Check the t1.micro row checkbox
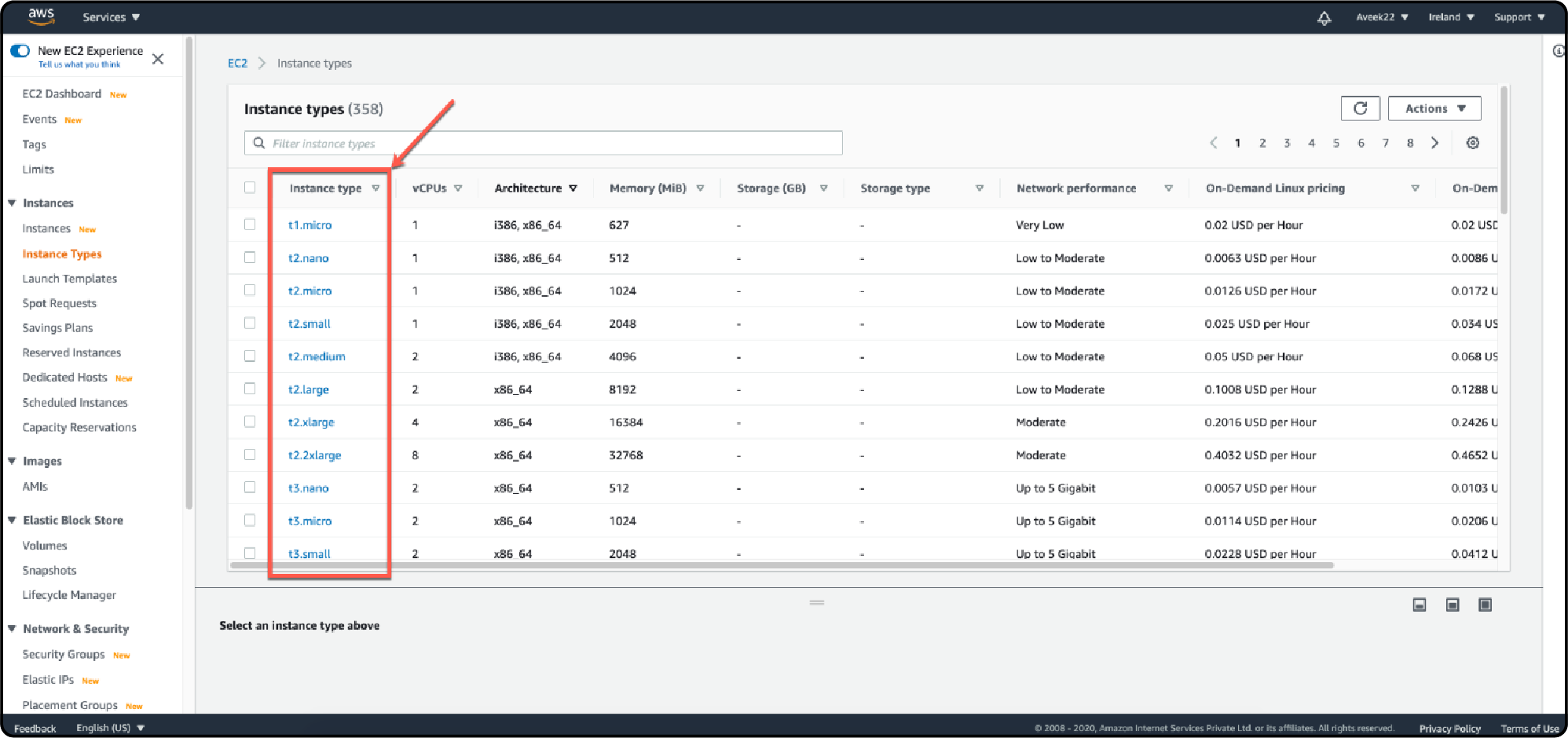Viewport: 1568px width, 738px height. point(250,225)
